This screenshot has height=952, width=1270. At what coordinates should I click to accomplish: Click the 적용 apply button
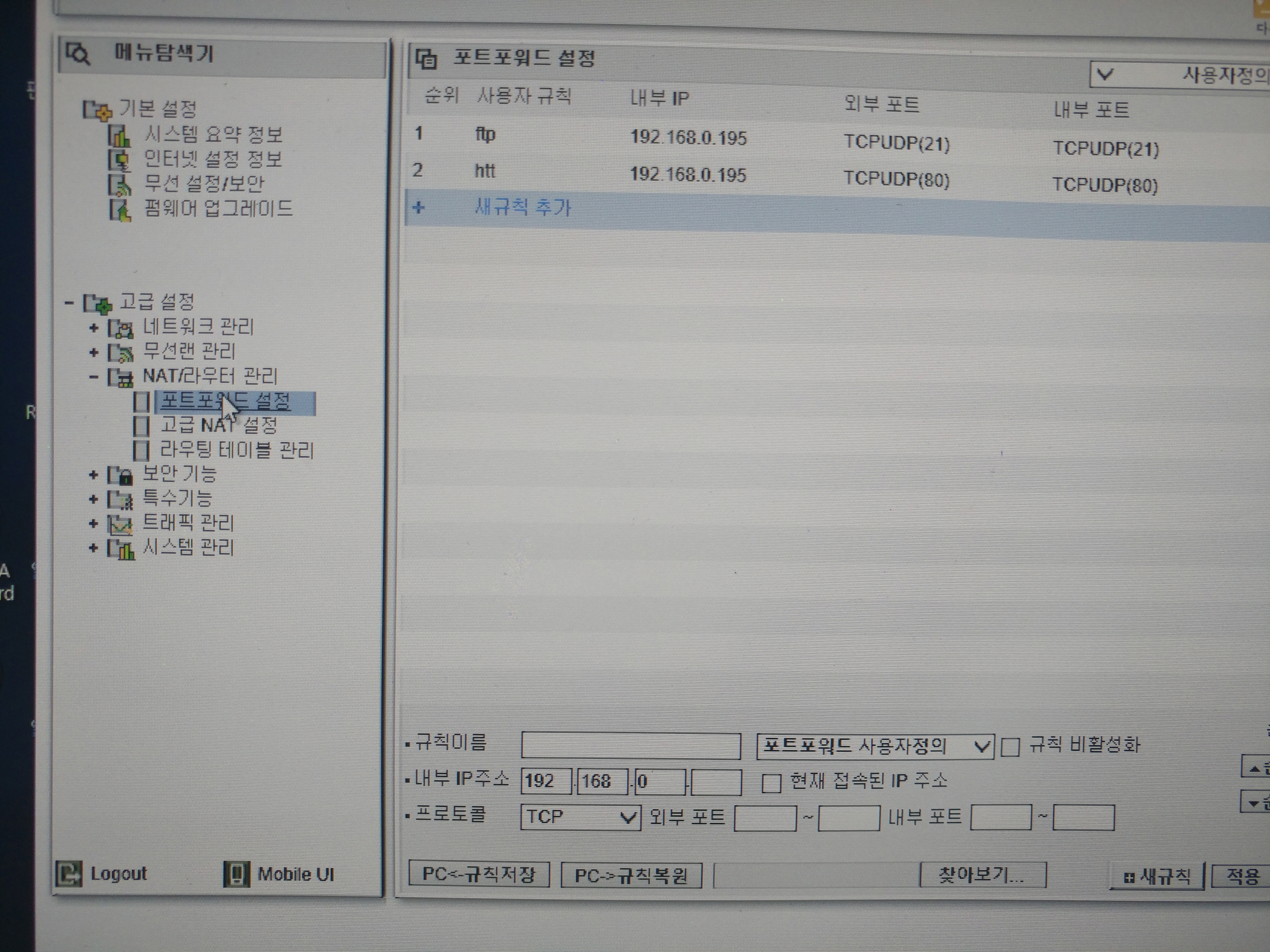tap(1241, 876)
